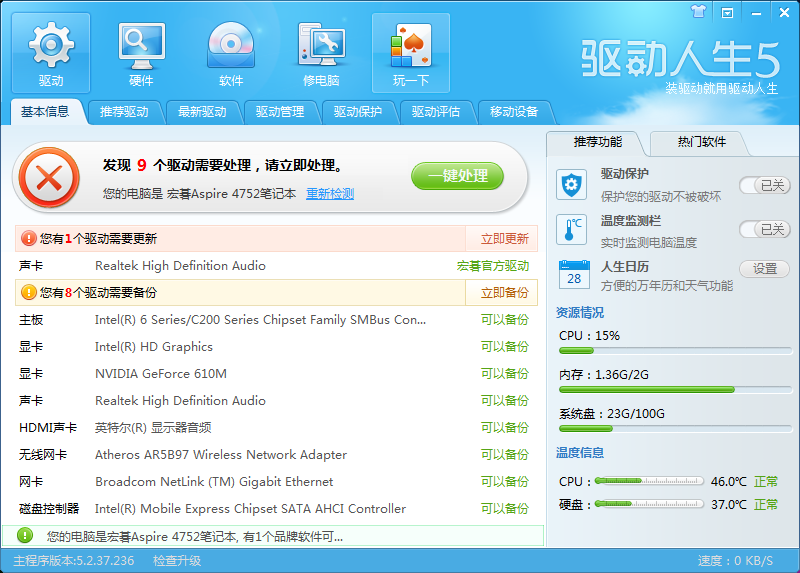Open the 驱动 gear icon section
800x573 pixels.
click(x=51, y=53)
